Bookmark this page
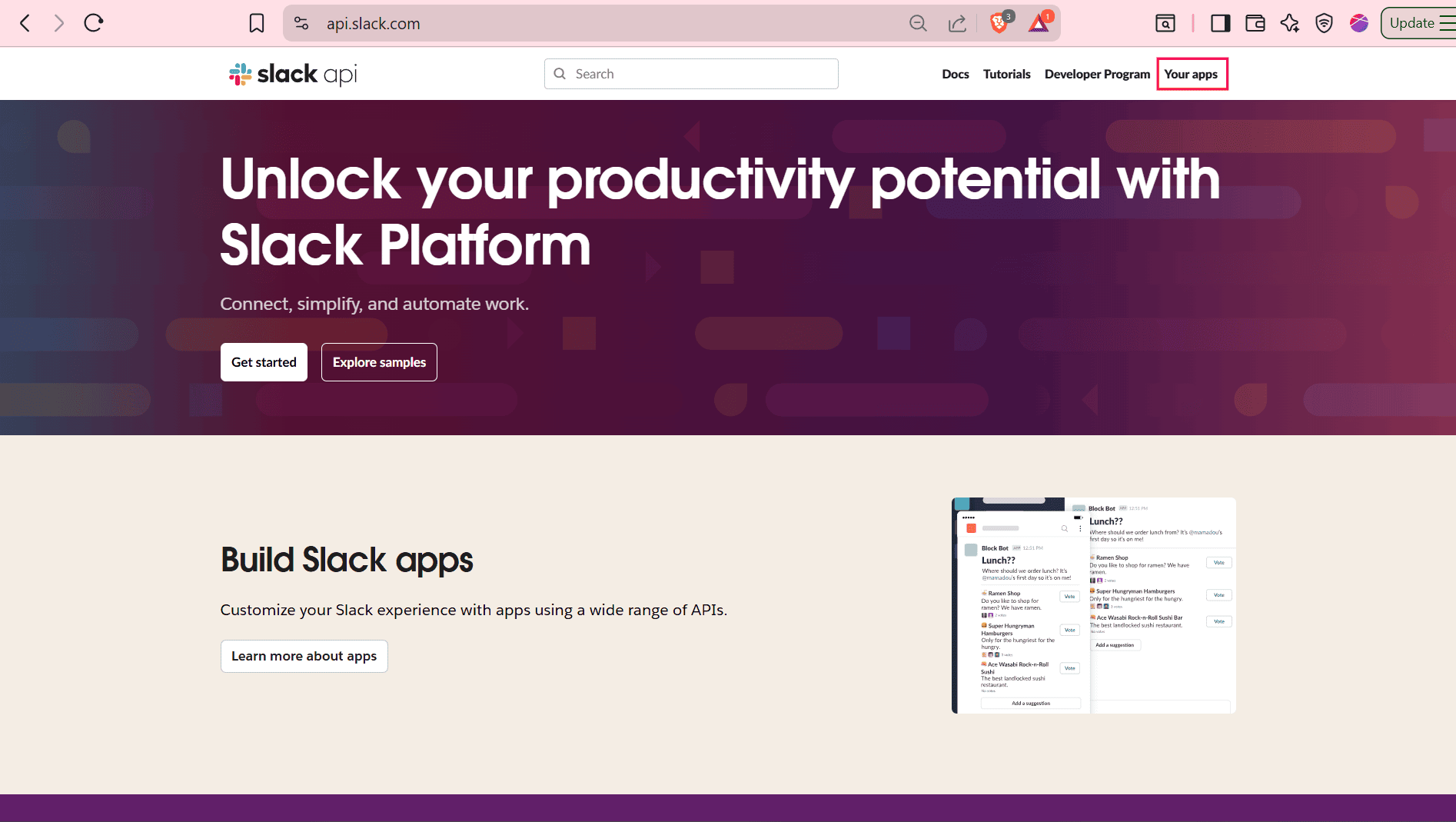The width and height of the screenshot is (1456, 822). click(257, 23)
